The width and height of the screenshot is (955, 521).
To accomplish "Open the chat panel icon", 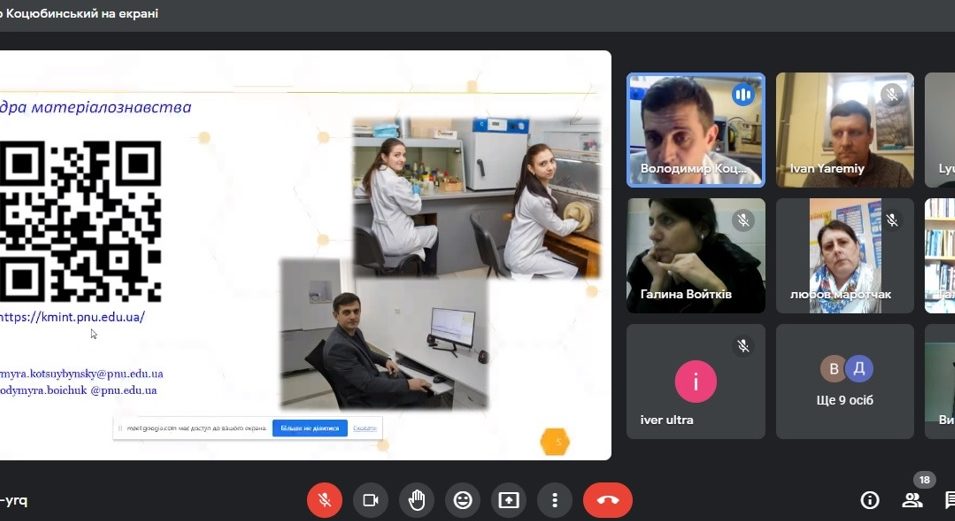I will click(948, 500).
